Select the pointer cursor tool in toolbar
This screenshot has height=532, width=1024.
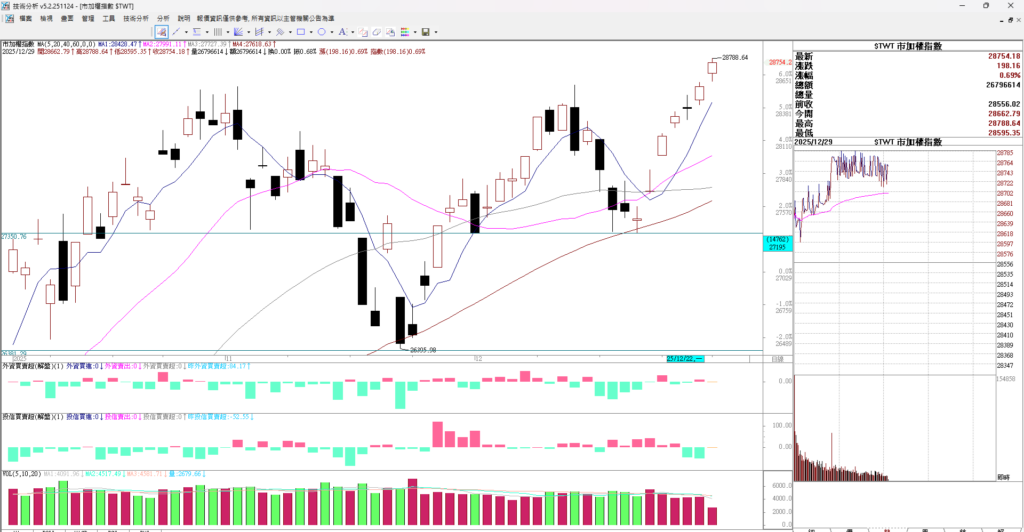coord(161,32)
